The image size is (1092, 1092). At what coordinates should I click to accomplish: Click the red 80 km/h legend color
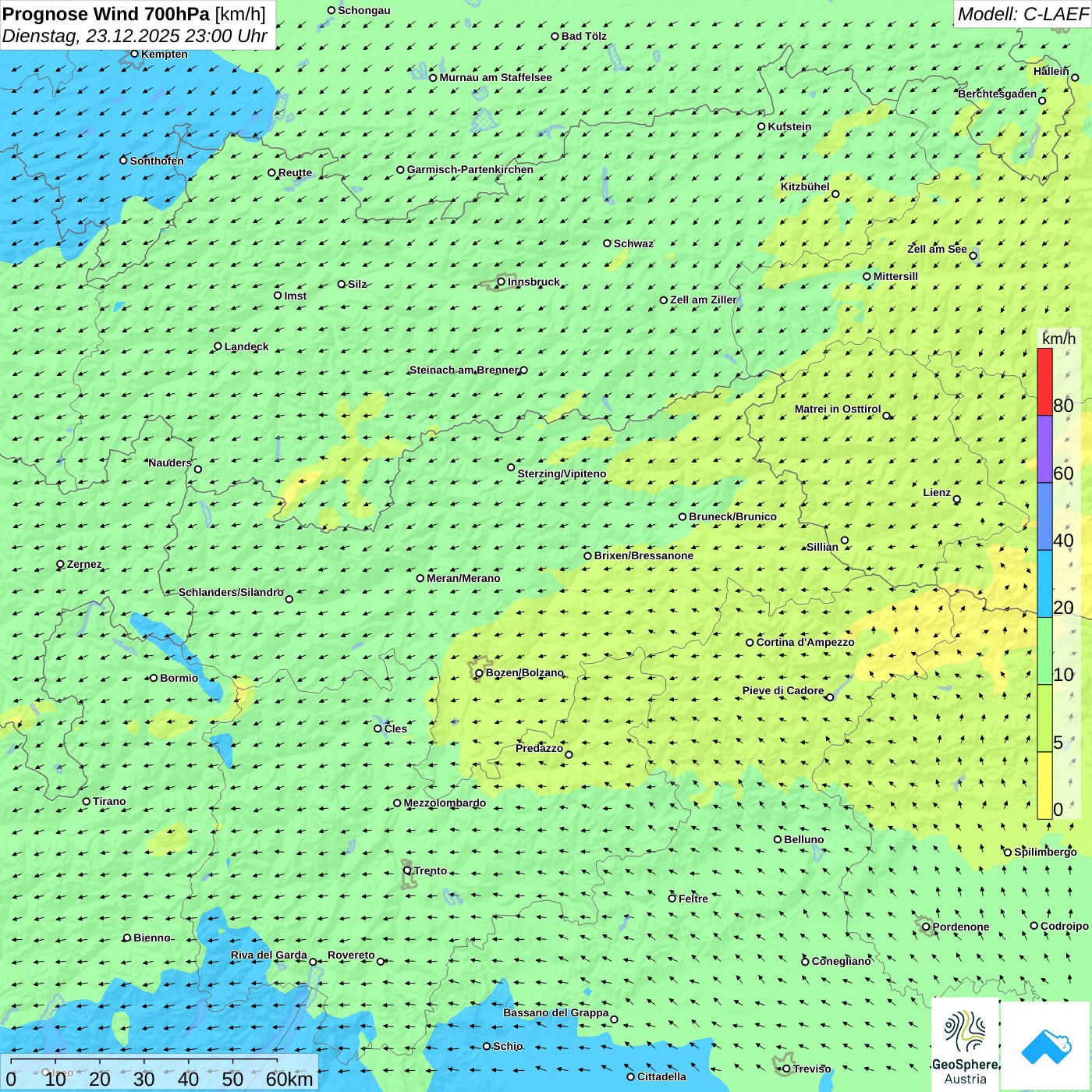[1044, 381]
